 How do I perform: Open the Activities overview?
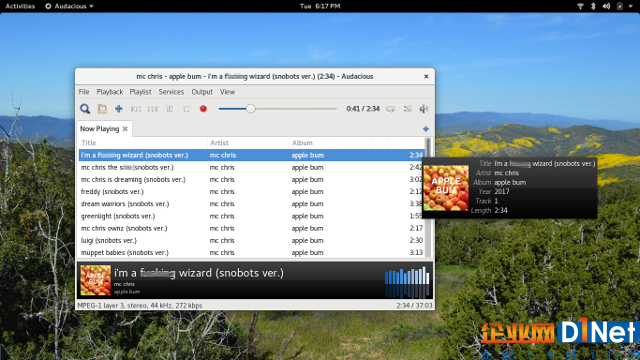[20, 6]
